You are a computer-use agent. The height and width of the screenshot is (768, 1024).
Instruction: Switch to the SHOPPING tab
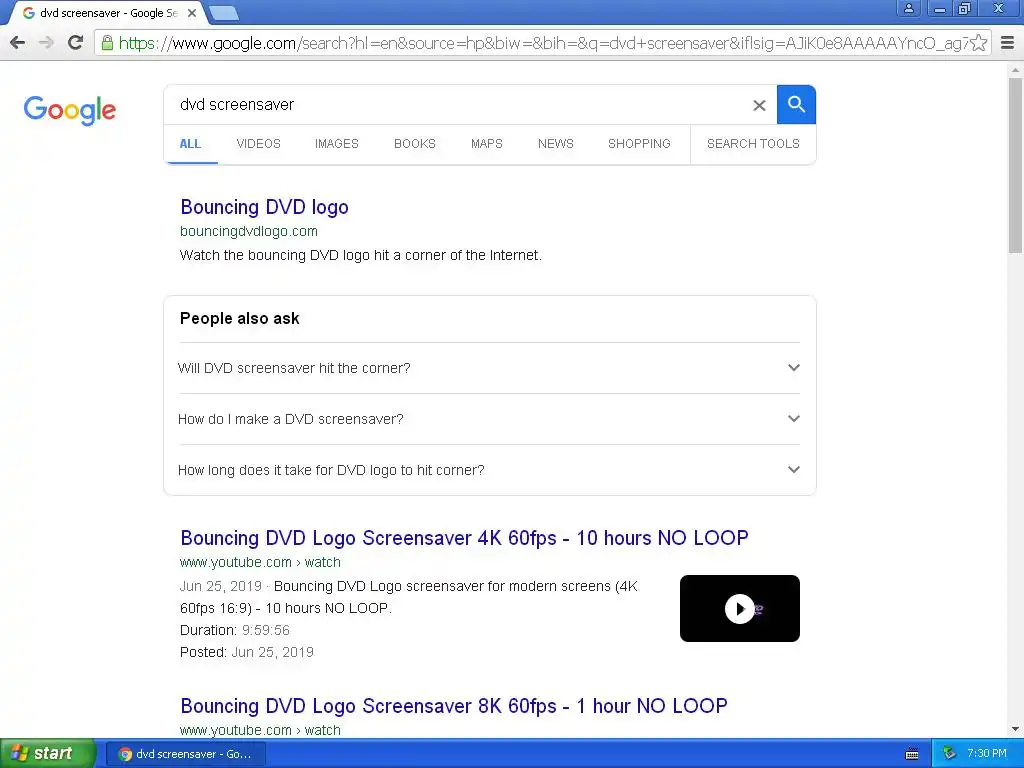639,144
